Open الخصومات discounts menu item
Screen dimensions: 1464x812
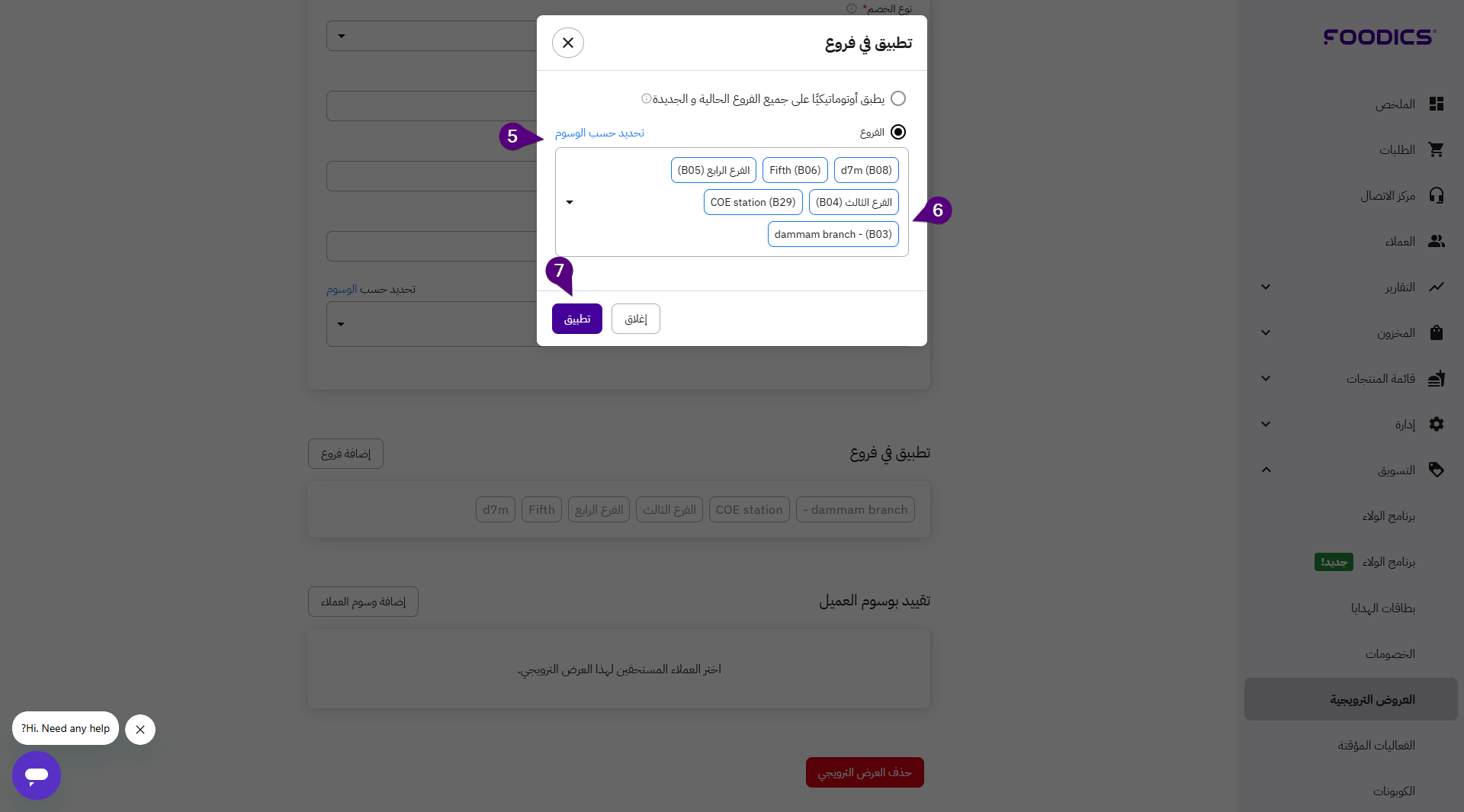point(1390,653)
